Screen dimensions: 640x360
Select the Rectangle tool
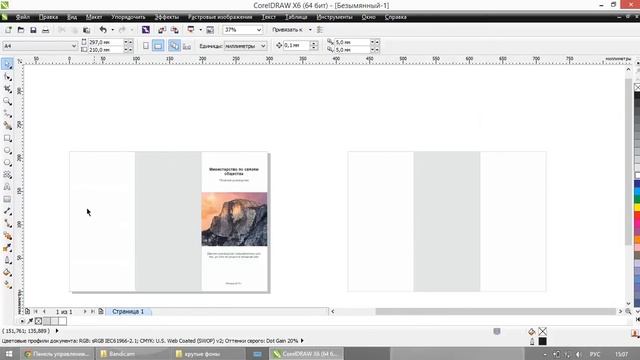[7, 138]
